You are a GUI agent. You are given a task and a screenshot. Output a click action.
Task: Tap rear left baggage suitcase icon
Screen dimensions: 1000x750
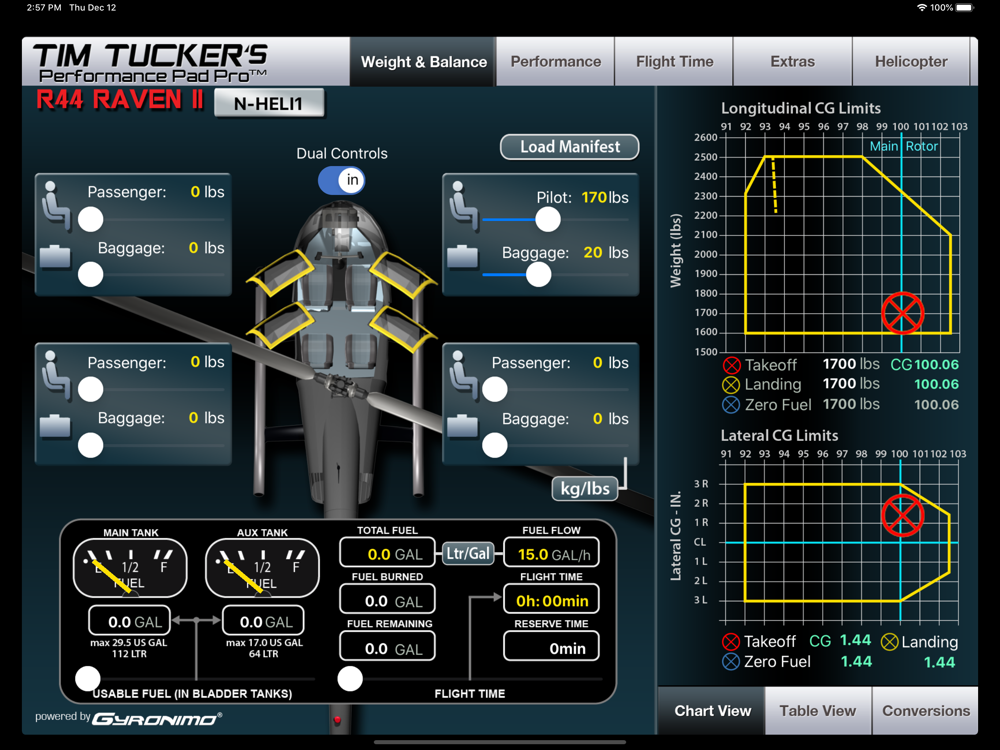tap(55, 427)
